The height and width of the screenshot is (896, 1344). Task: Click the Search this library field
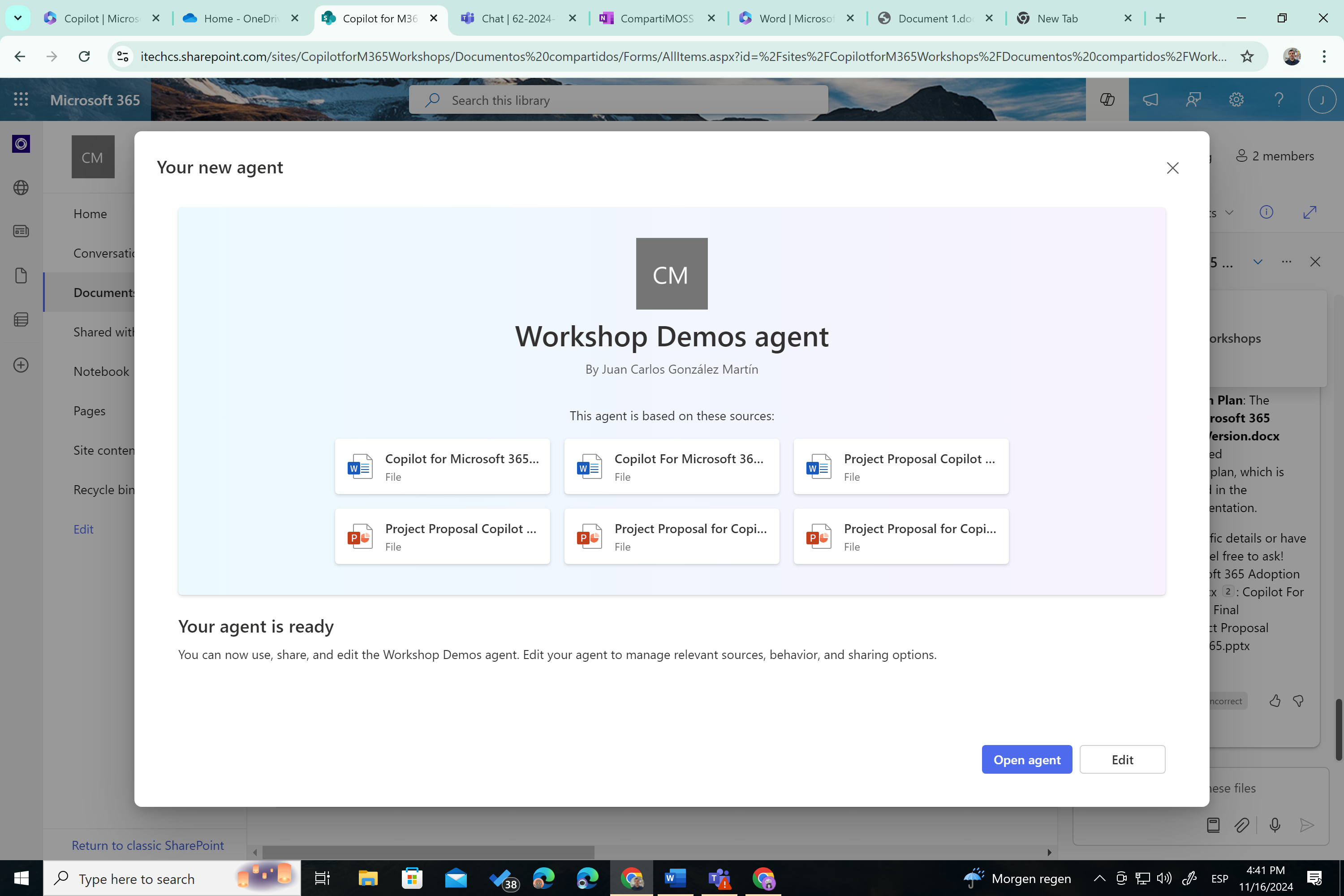coord(618,100)
